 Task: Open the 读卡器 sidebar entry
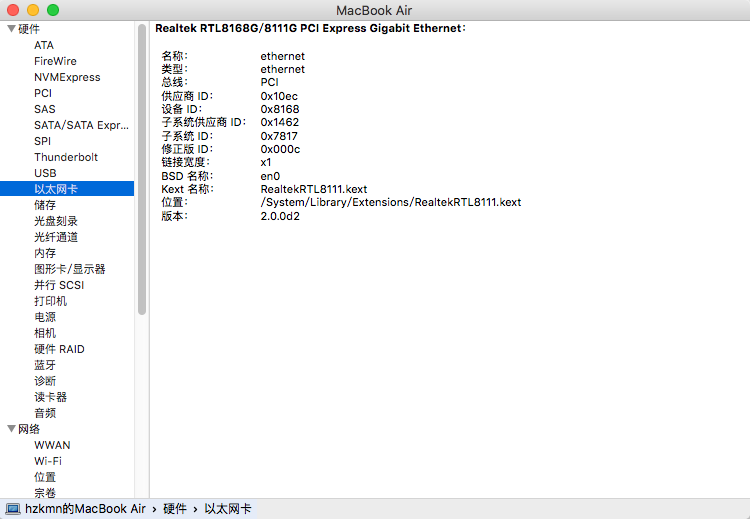coord(50,397)
